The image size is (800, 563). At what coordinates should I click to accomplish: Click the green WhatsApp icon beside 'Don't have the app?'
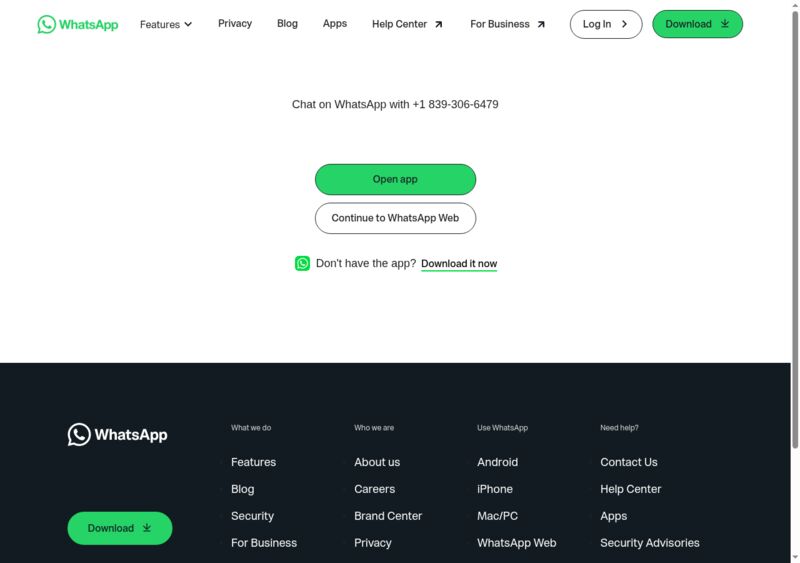pos(303,263)
